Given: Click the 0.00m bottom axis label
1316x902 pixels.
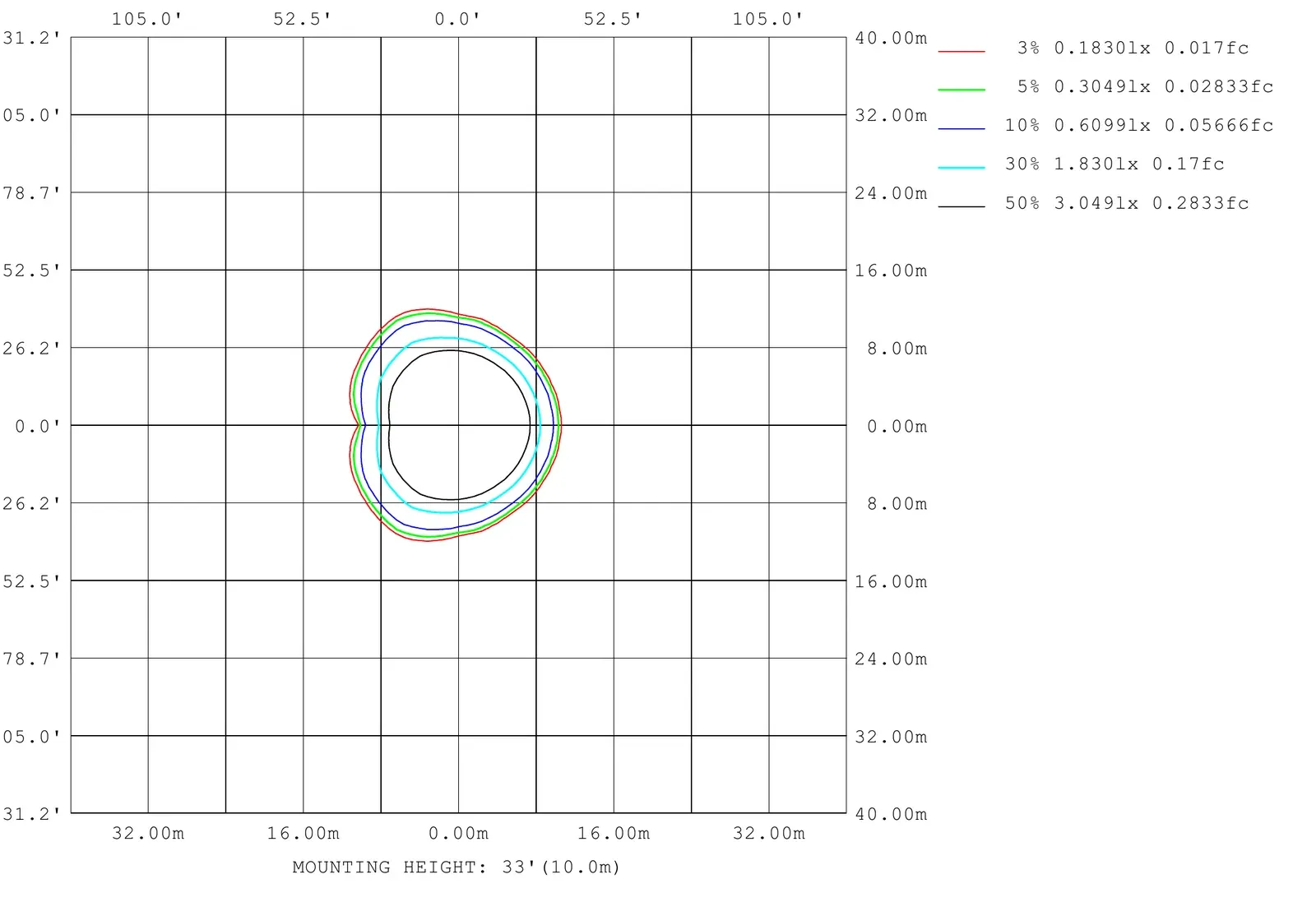Looking at the screenshot, I should coord(458,833).
